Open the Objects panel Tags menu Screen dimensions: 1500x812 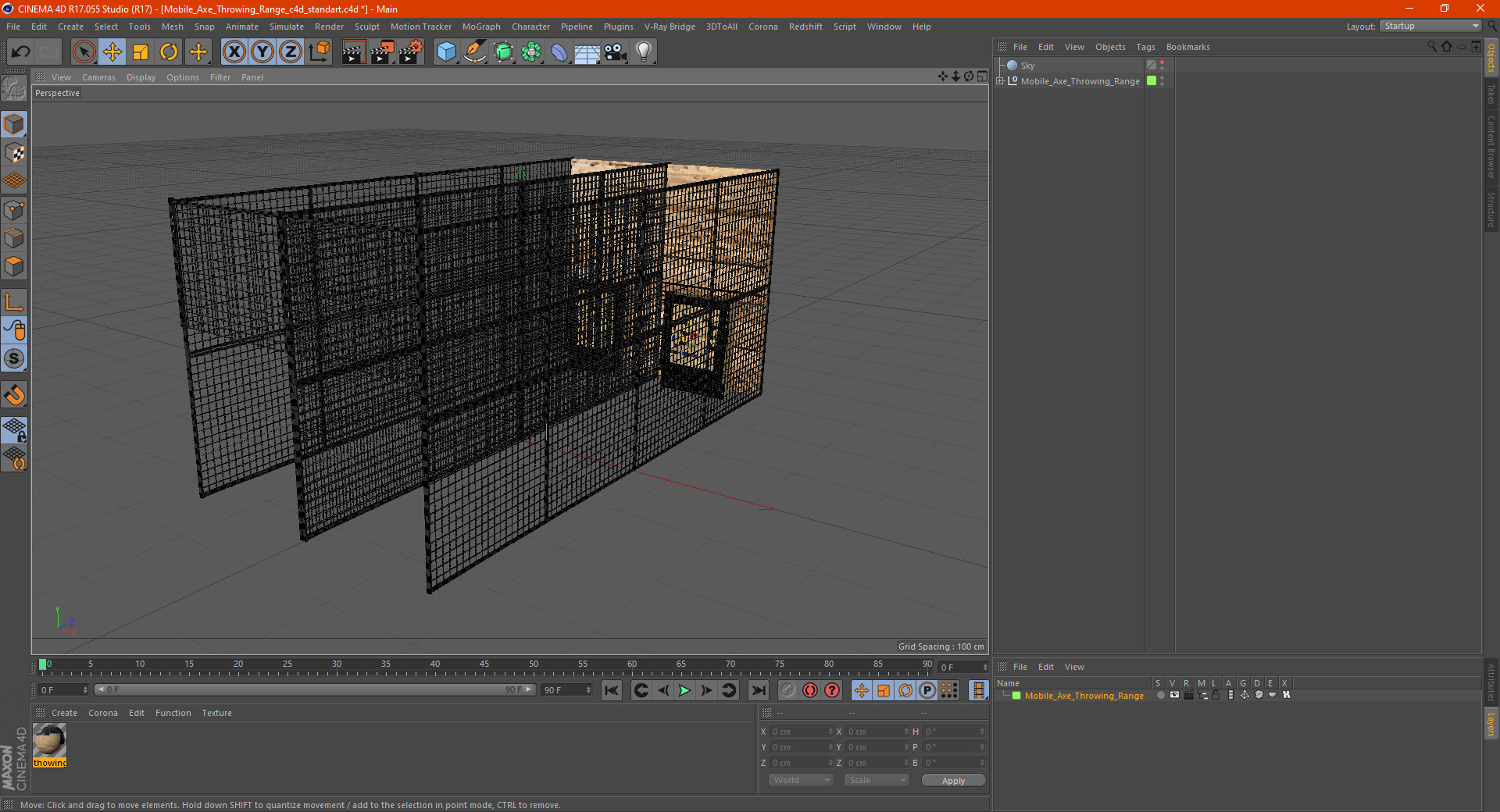tap(1145, 47)
